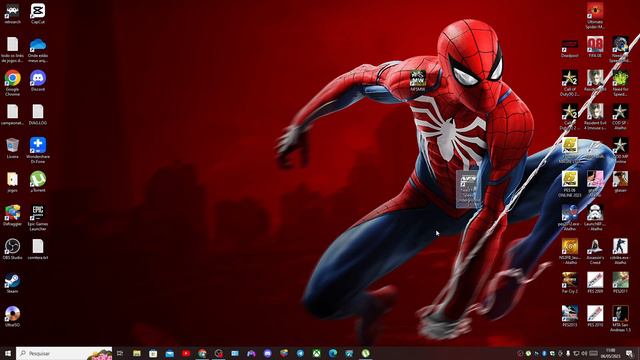Open the Discord desktop shortcut
The image size is (640, 360).
(x=38, y=81)
